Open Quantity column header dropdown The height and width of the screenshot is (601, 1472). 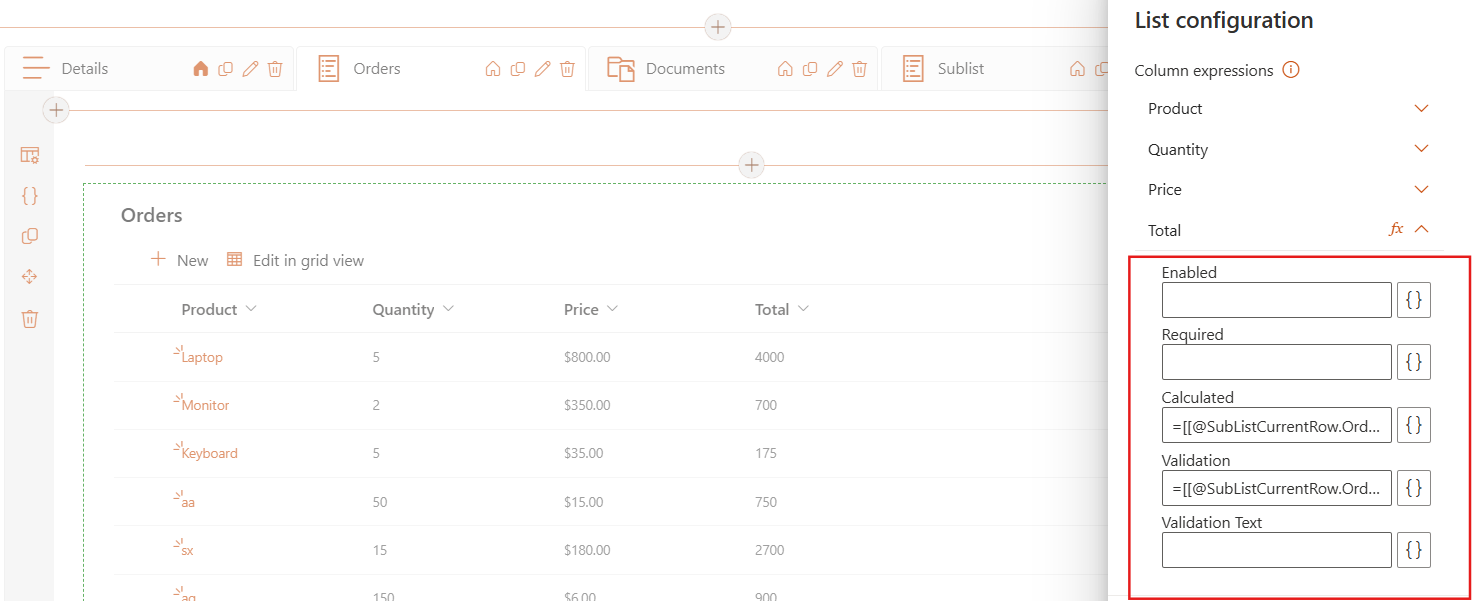[448, 309]
